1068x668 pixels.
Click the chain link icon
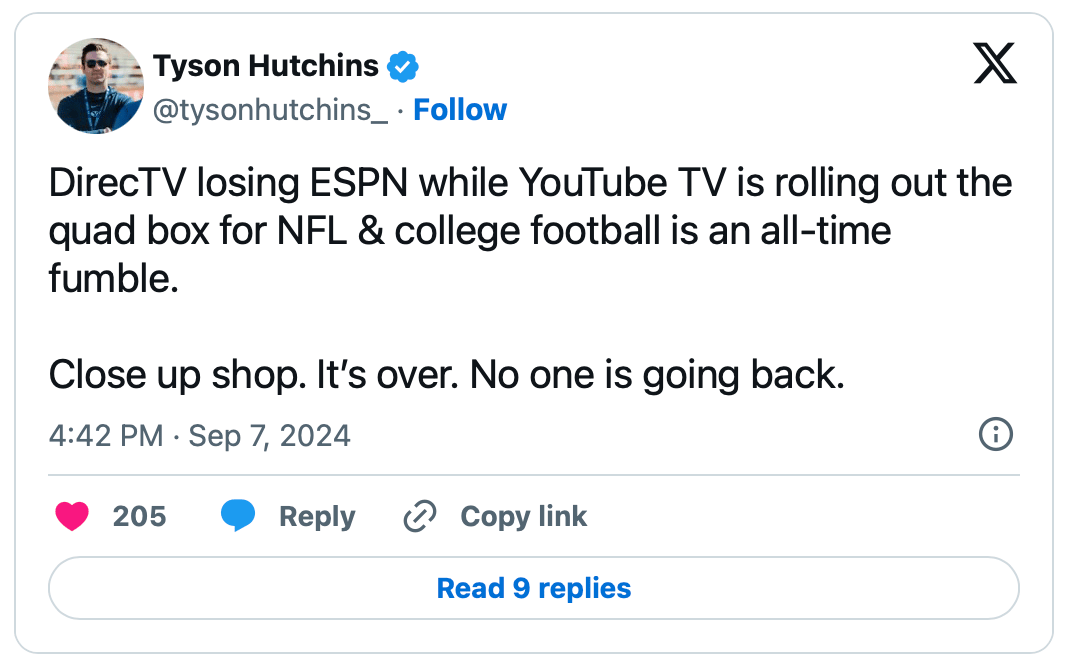[419, 516]
